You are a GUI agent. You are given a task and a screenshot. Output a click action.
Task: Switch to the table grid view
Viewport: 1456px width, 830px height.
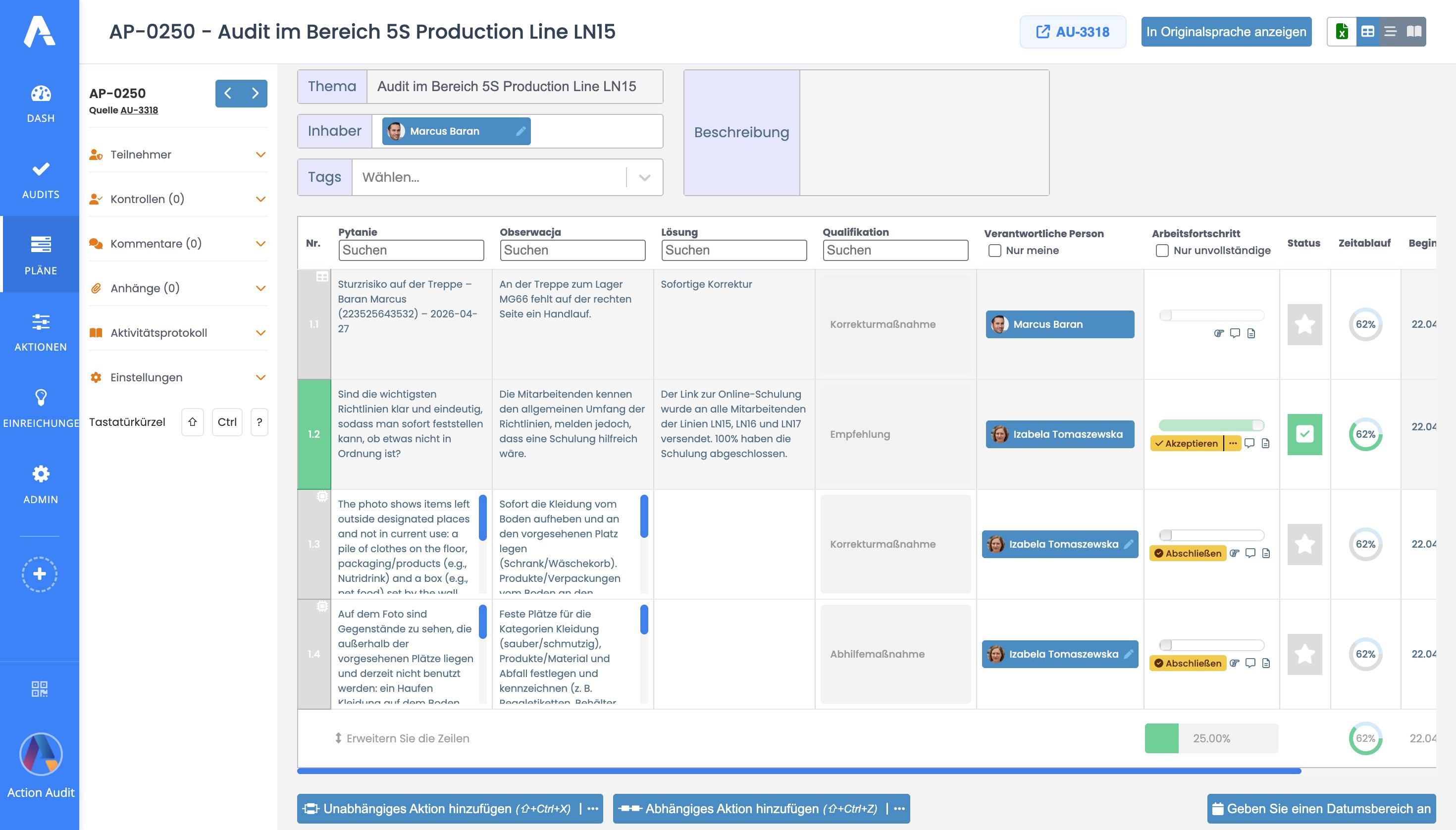tap(1367, 32)
